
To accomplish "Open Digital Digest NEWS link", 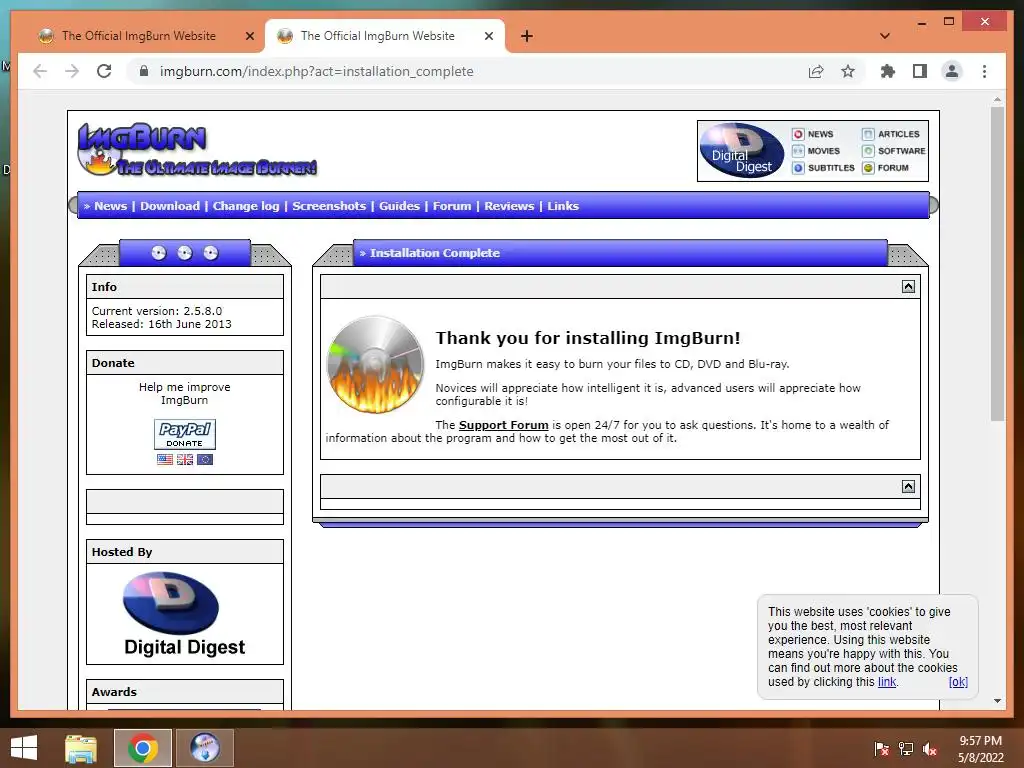I will tap(813, 134).
